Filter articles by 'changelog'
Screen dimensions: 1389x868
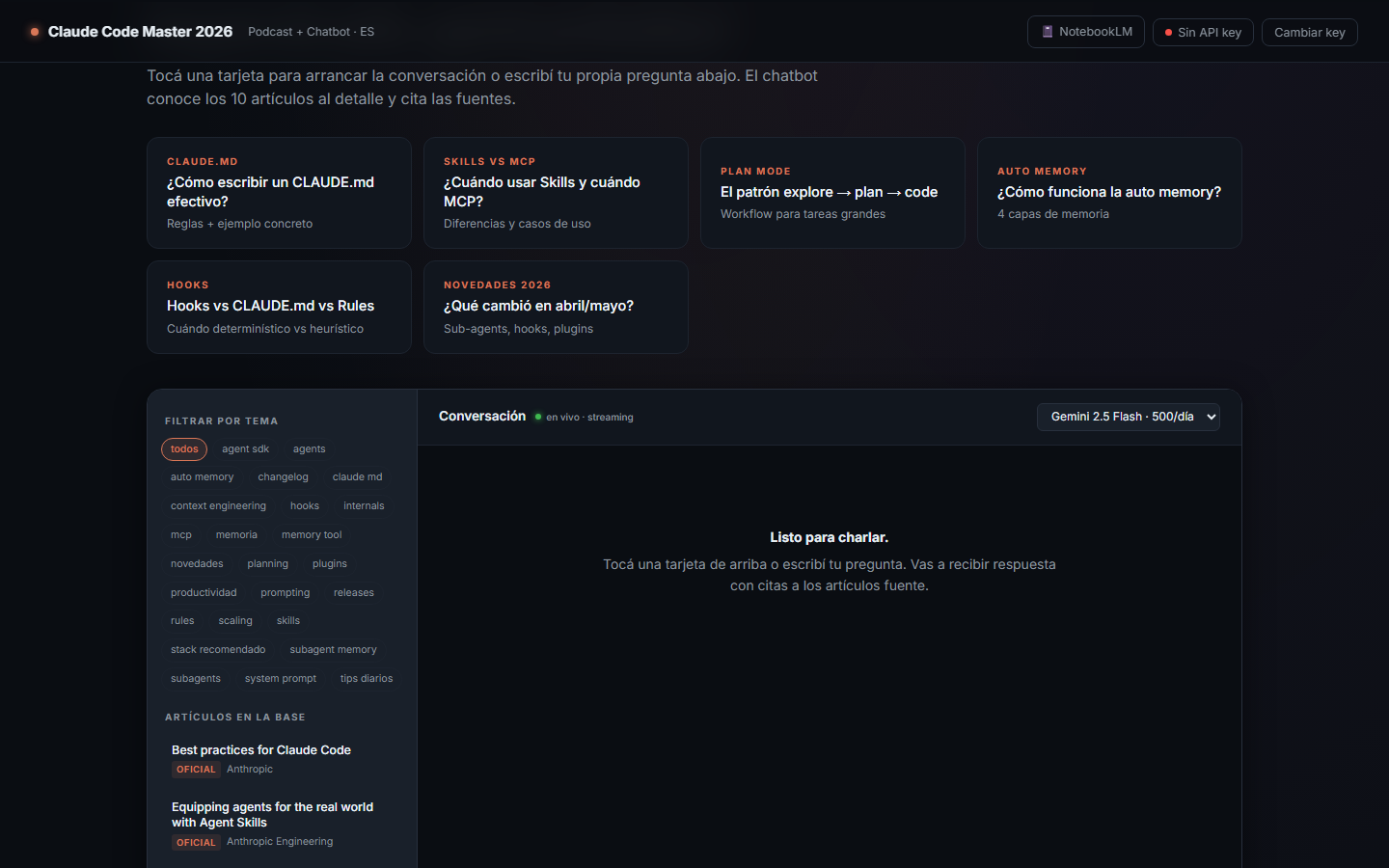click(x=283, y=477)
